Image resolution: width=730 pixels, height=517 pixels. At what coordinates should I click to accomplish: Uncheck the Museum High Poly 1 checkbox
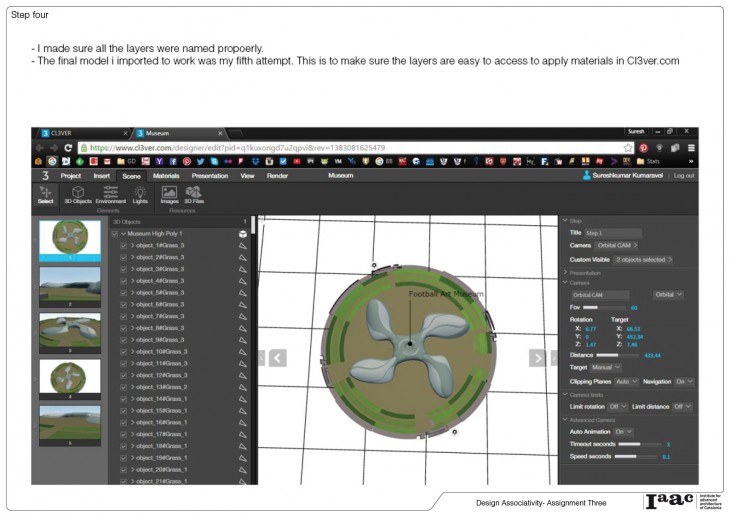(x=113, y=233)
